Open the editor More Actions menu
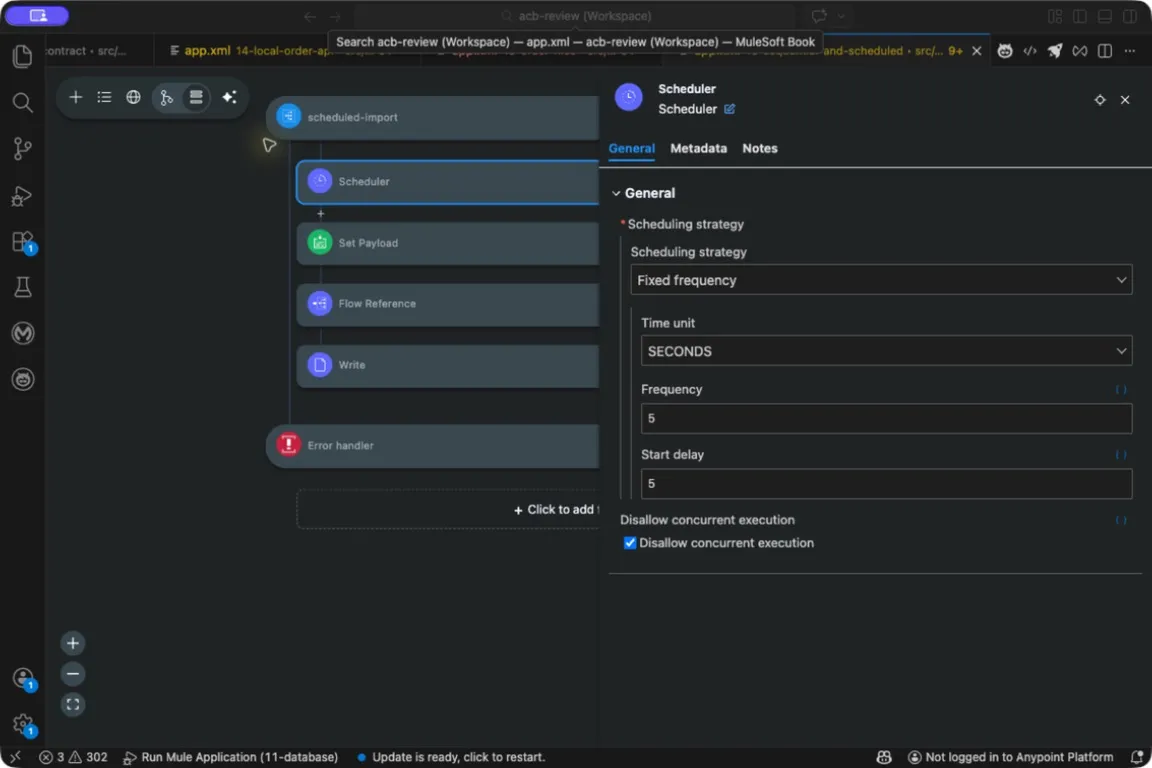 pos(1130,51)
